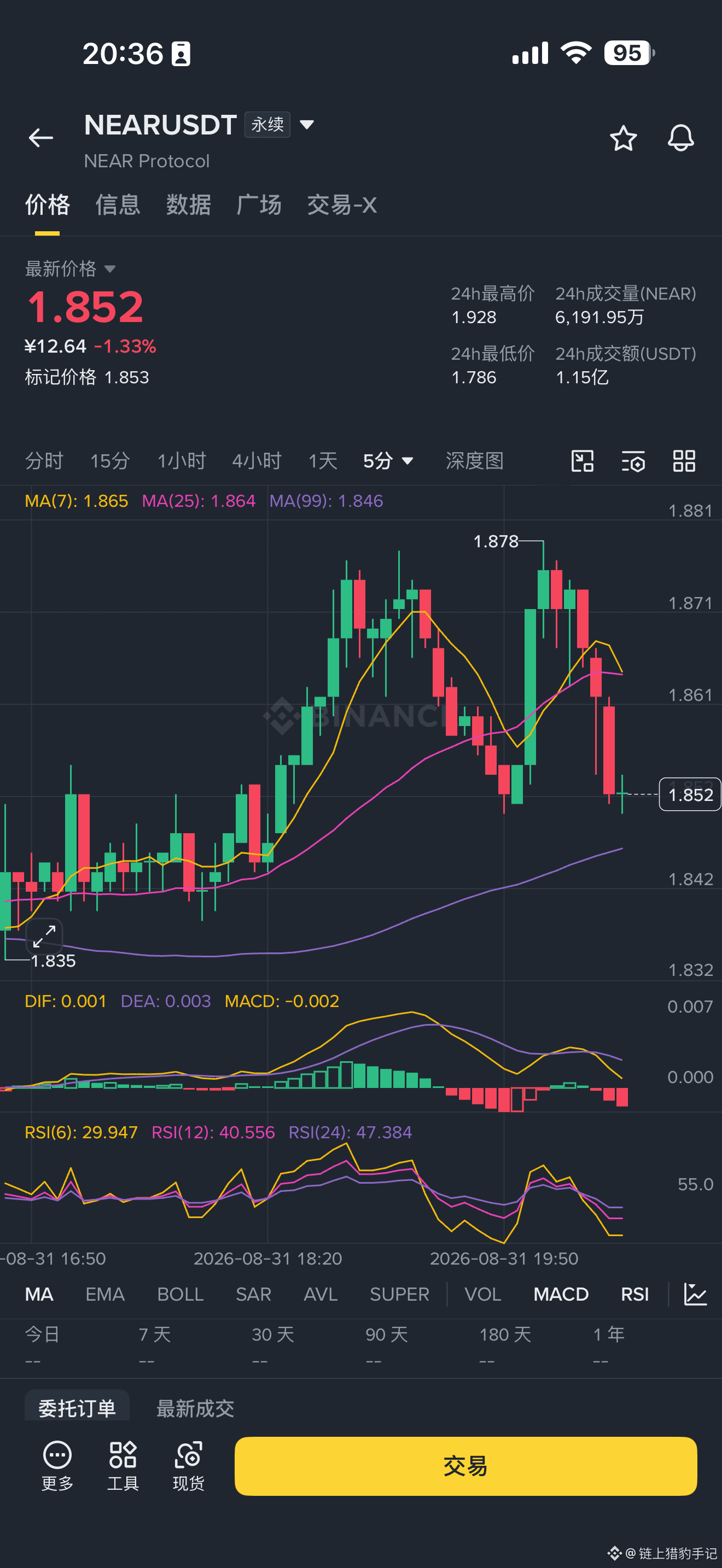Toggle the RSI sub-indicator
The width and height of the screenshot is (722, 1568).
click(634, 1294)
